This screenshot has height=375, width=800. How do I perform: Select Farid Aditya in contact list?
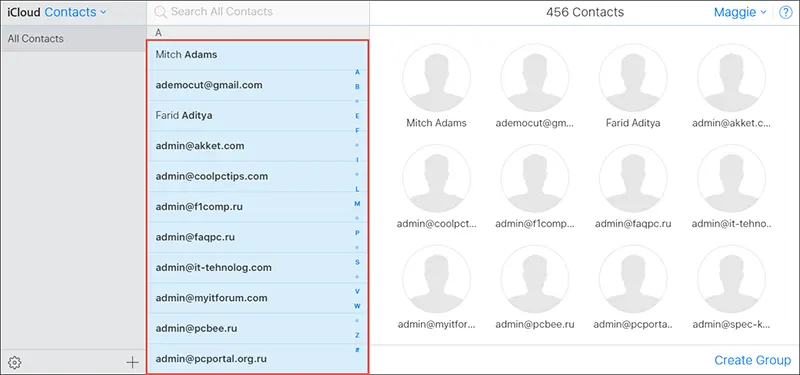coord(257,116)
